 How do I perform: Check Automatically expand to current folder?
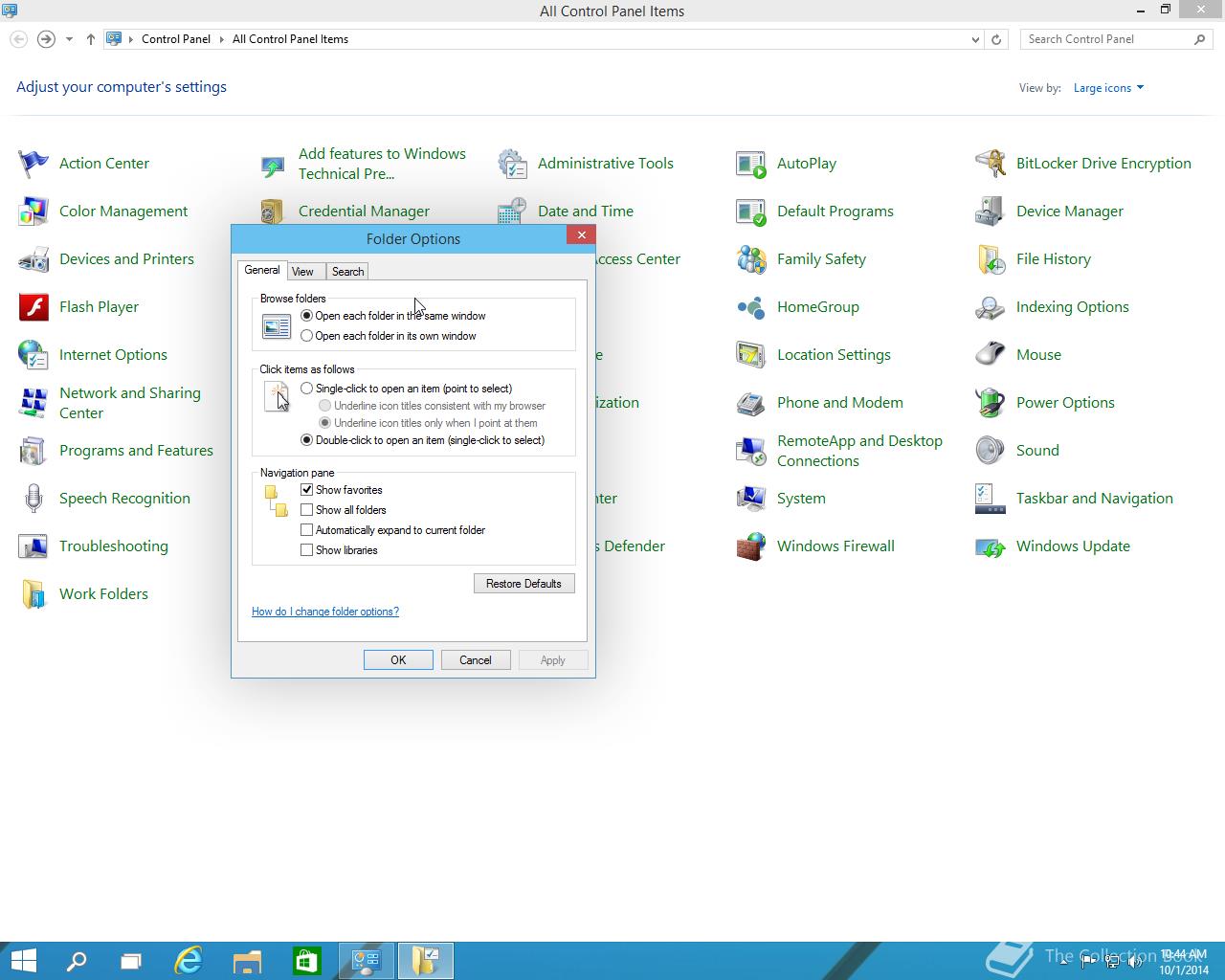tap(306, 530)
